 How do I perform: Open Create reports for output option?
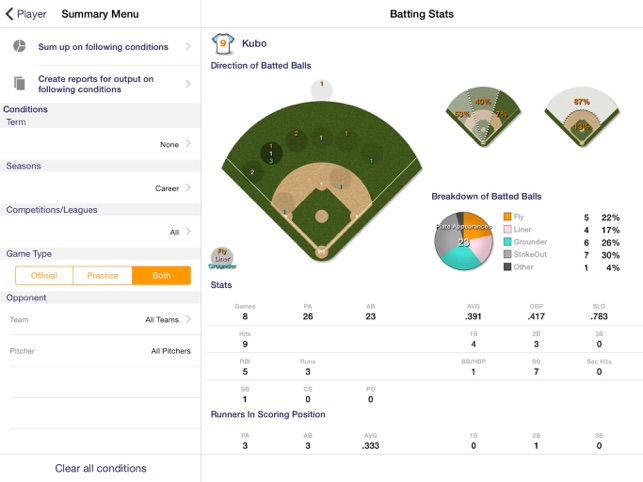100,84
